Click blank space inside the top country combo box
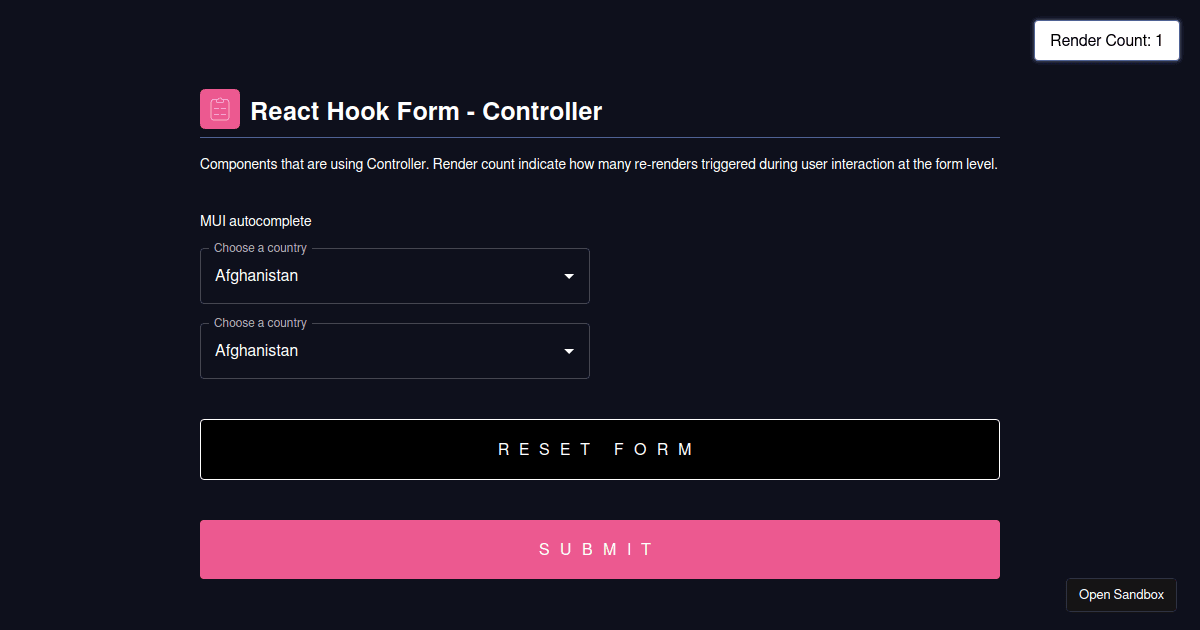Screen dimensions: 1200x630 point(430,276)
